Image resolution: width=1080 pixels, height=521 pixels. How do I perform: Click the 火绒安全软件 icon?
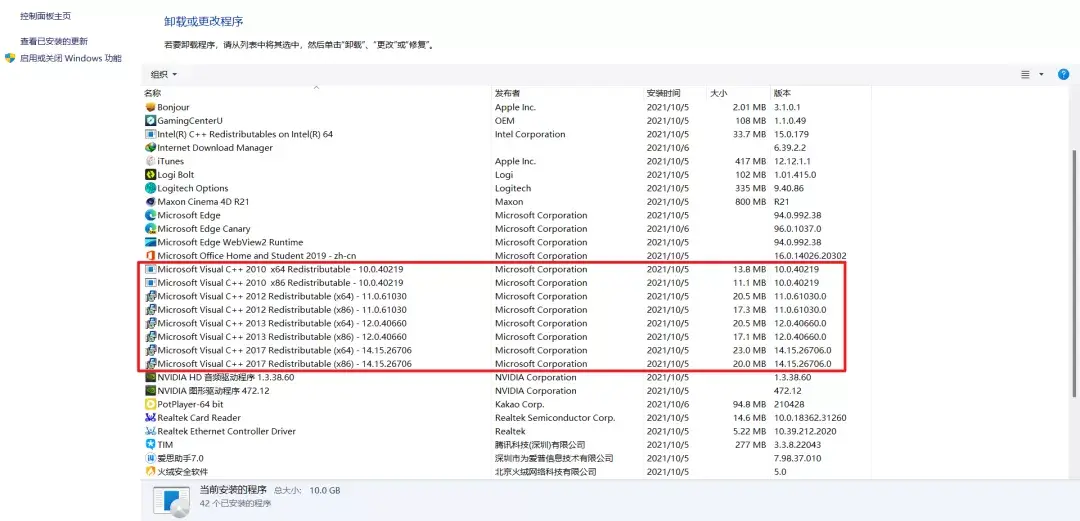[x=151, y=471]
